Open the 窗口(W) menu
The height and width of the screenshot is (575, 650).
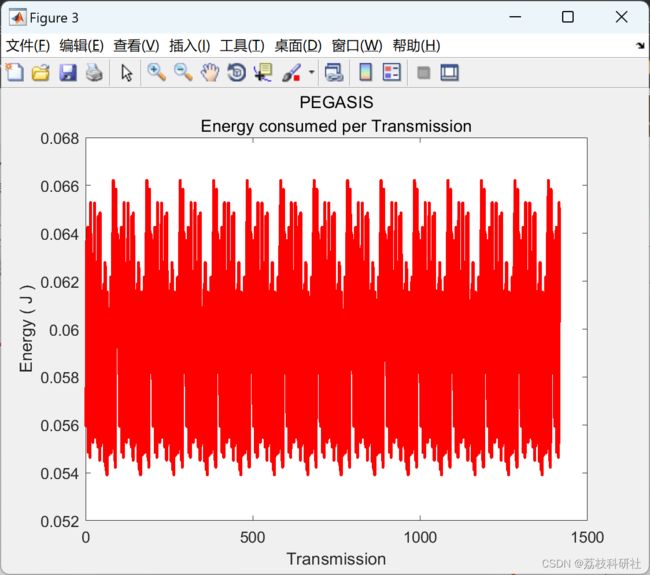357,46
